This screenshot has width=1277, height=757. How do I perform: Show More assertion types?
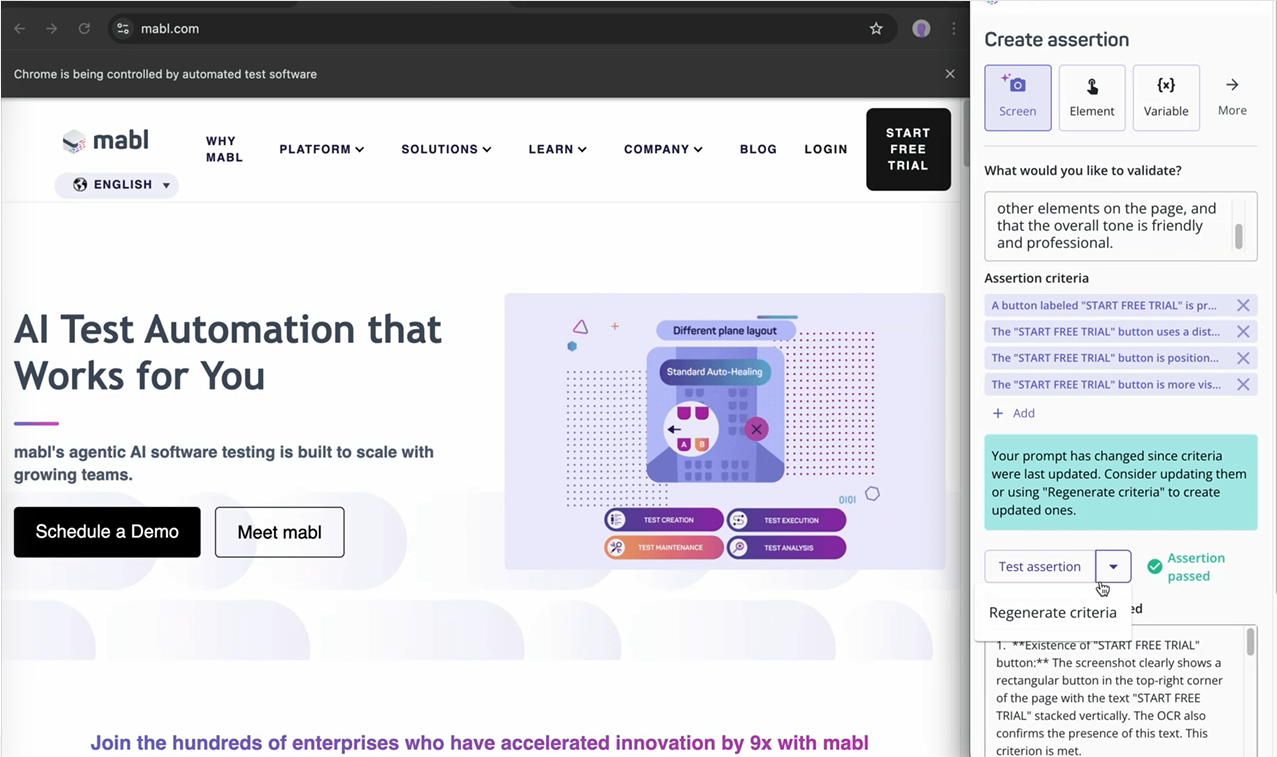pos(1232,98)
